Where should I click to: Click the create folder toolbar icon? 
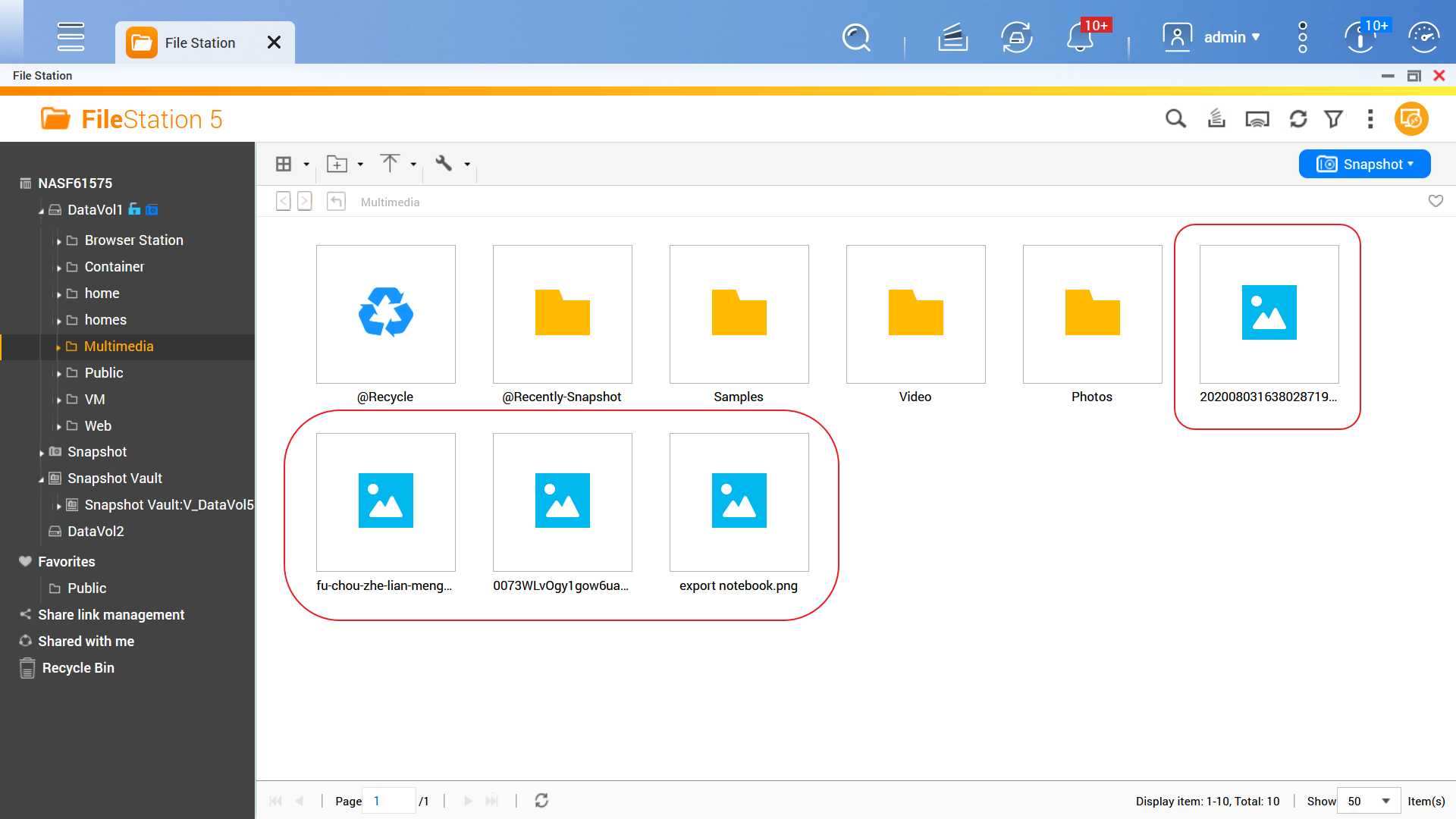point(337,164)
